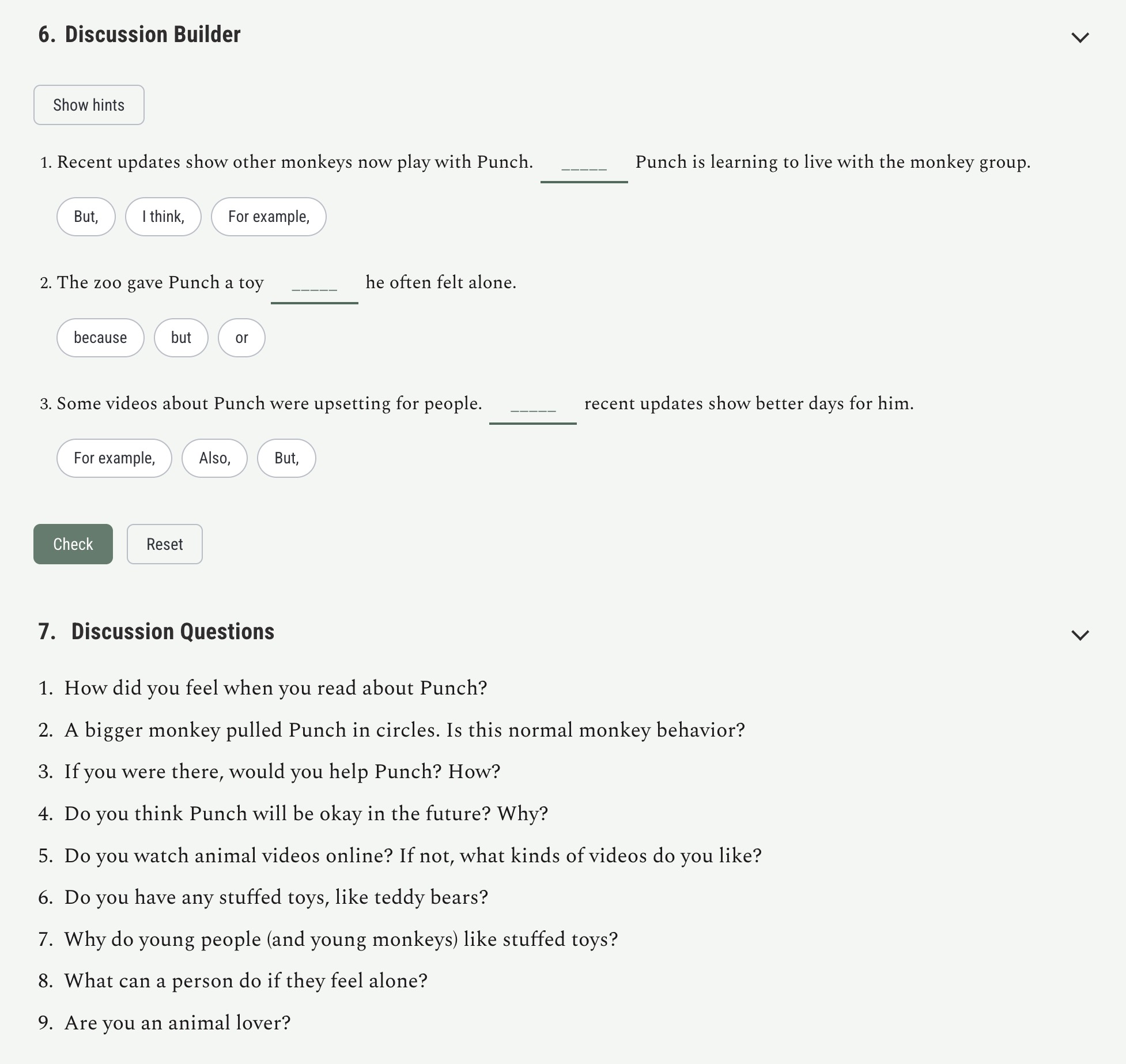Pick "For example," under sentence one
This screenshot has width=1126, height=1064.
tap(268, 217)
